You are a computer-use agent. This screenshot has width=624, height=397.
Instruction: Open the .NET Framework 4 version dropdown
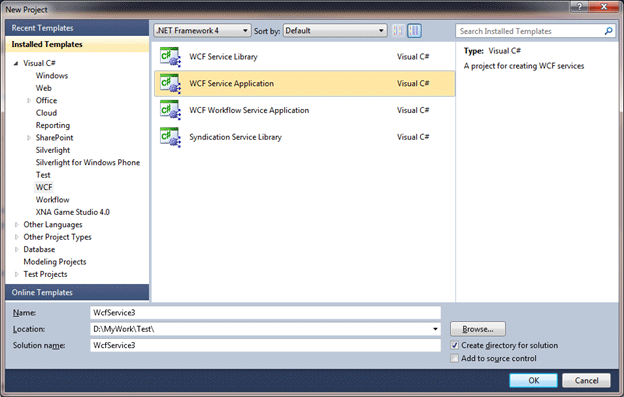coord(202,31)
